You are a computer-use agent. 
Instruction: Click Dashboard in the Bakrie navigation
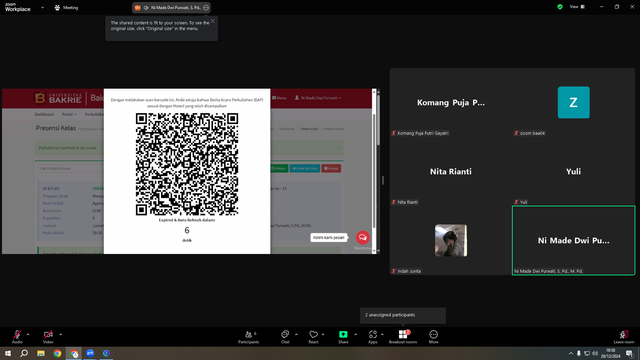coord(44,114)
